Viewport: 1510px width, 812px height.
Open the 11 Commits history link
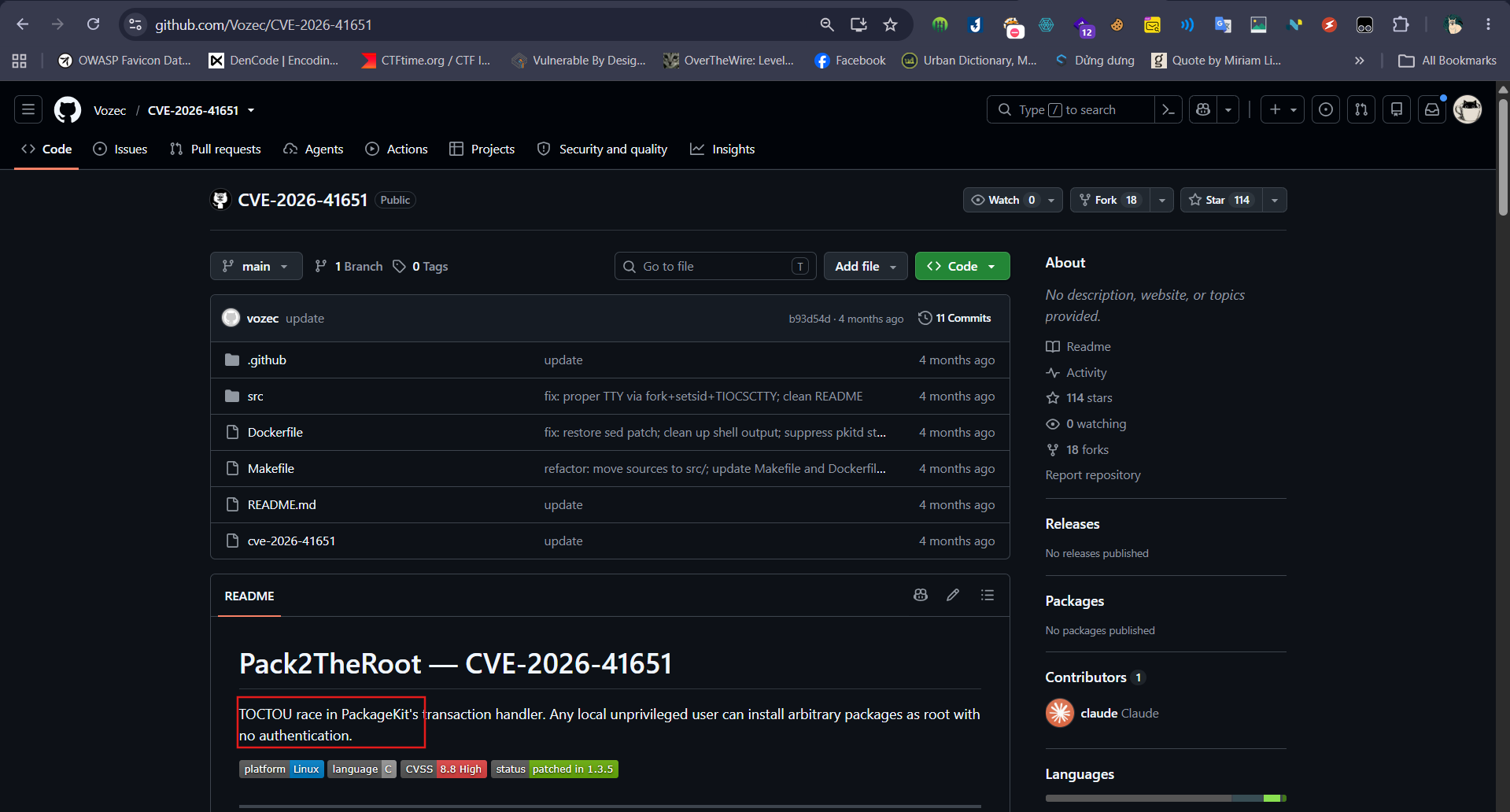954,318
